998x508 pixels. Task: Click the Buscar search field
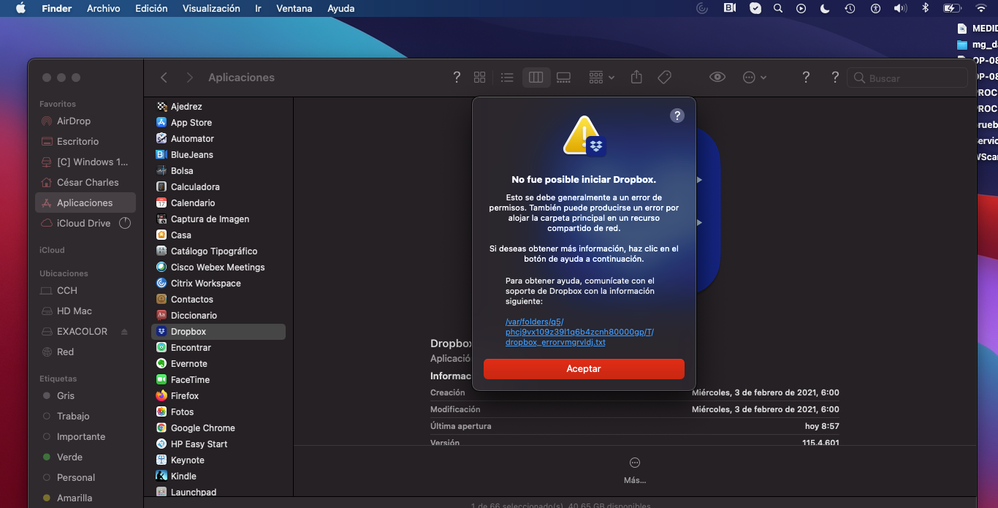907,78
